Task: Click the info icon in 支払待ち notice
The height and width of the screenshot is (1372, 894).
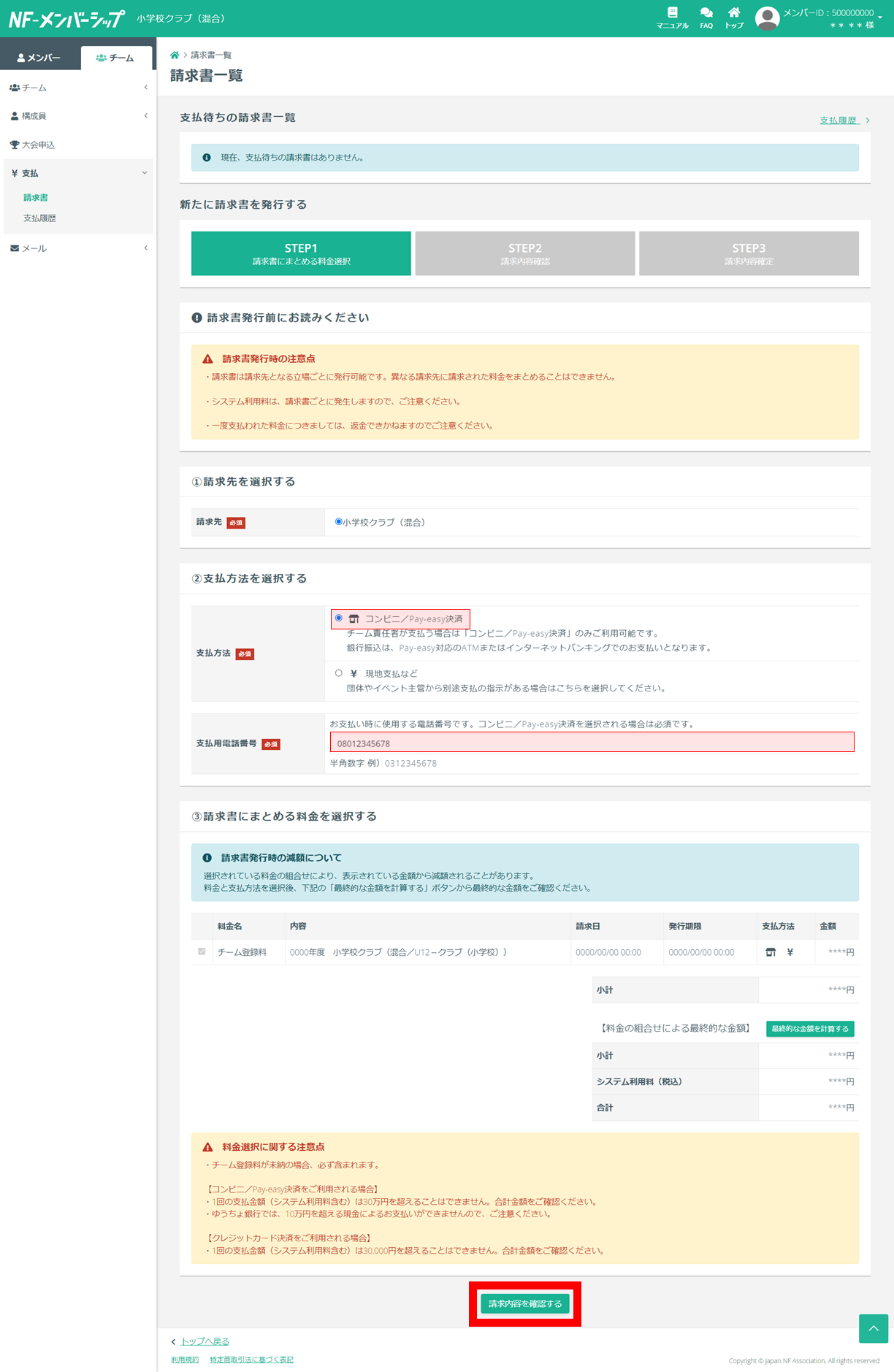Action: coord(207,158)
